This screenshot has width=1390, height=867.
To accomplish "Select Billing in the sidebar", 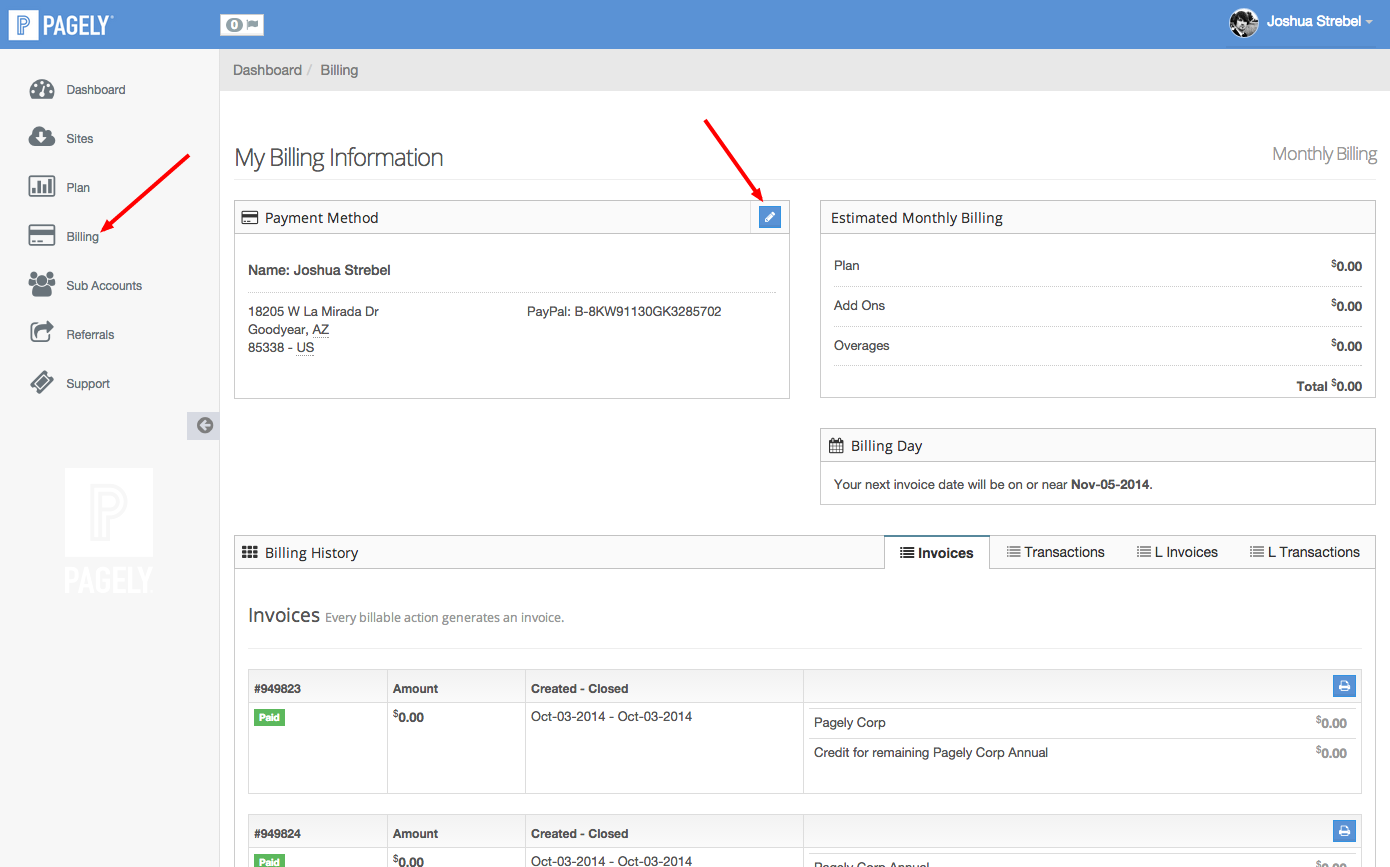I will click(83, 237).
